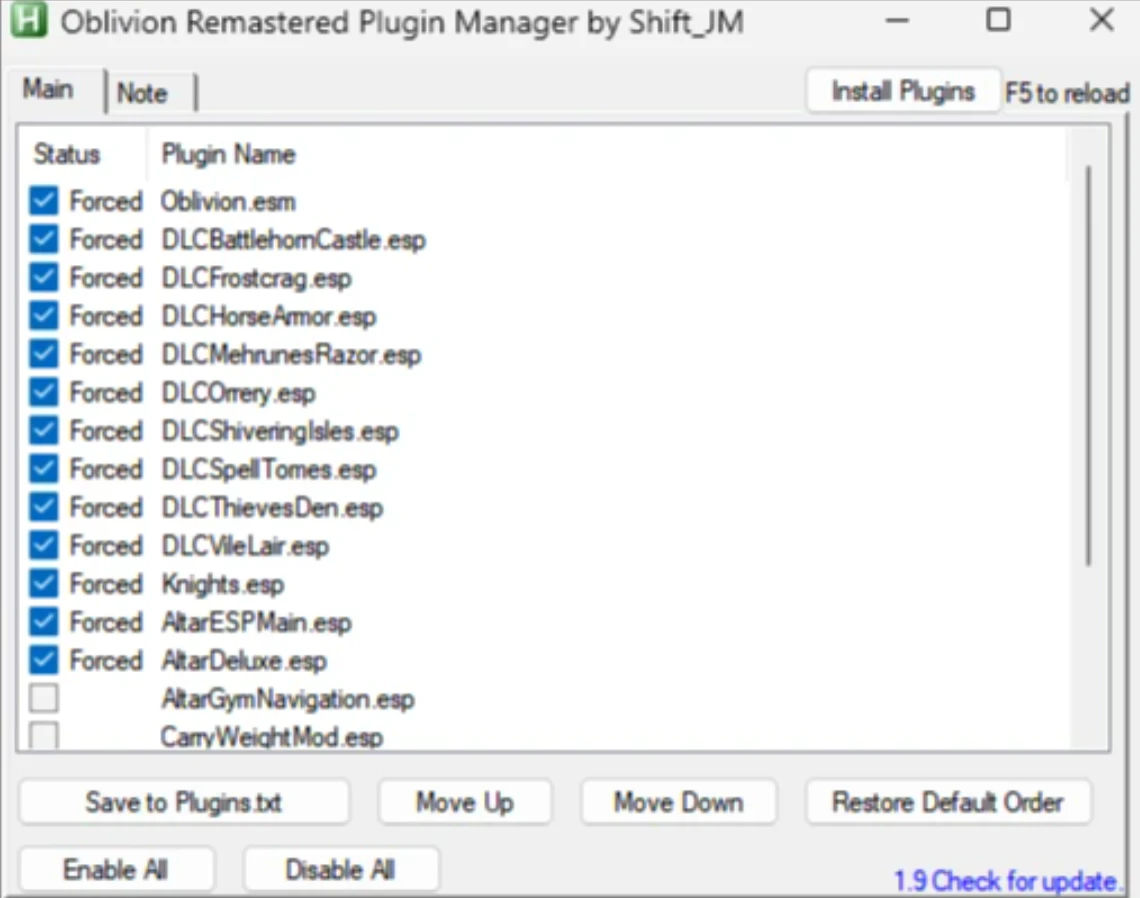Viewport: 1140px width, 898px height.
Task: Click the Move Up button
Action: (464, 801)
